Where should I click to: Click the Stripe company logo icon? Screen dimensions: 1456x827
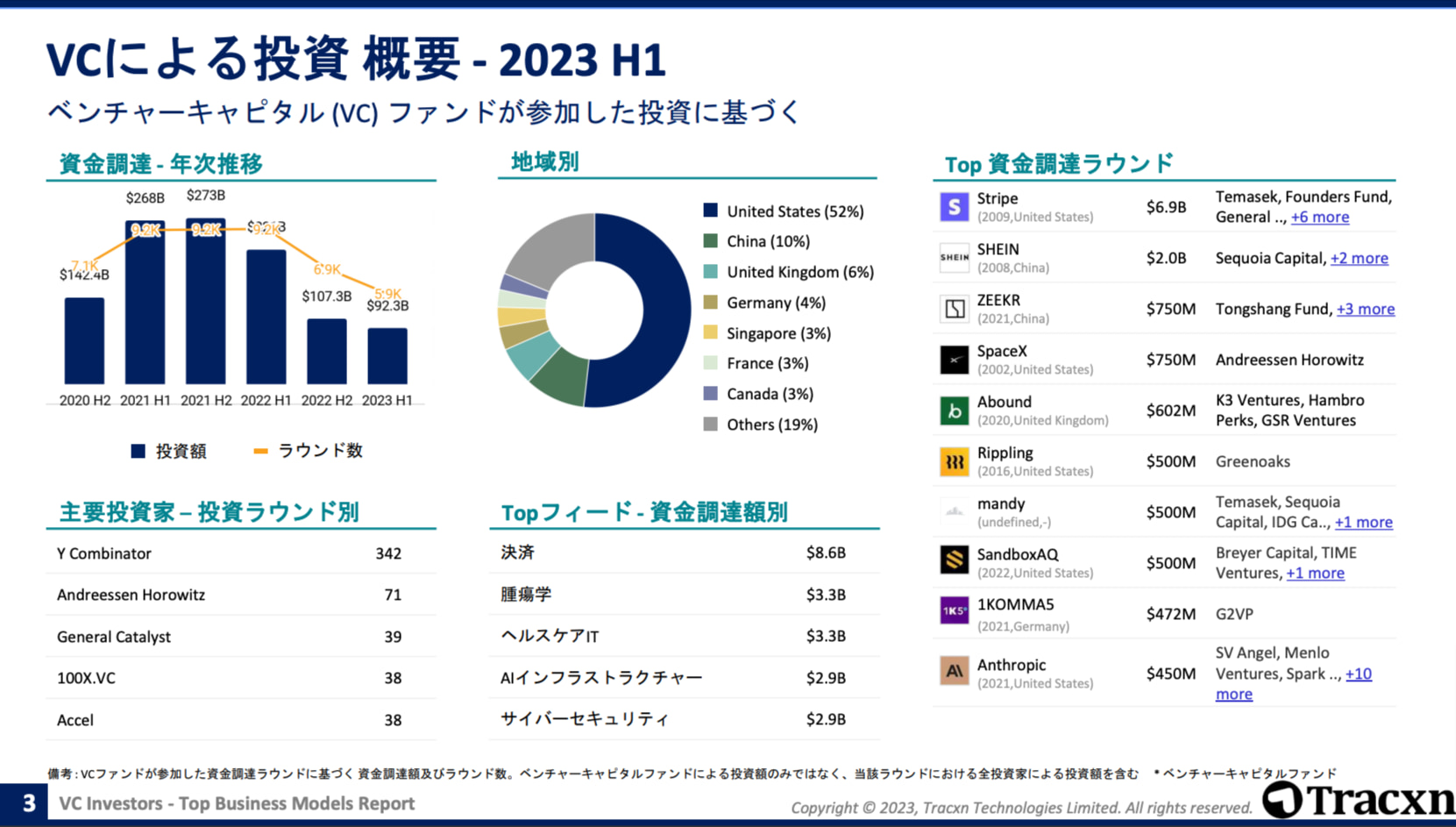(954, 207)
